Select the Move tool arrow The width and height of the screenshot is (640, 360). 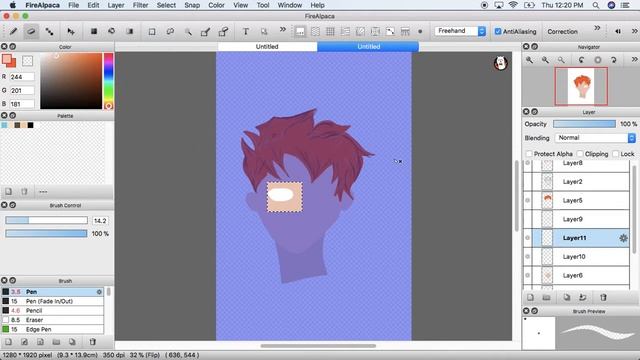pyautogui.click(x=71, y=31)
